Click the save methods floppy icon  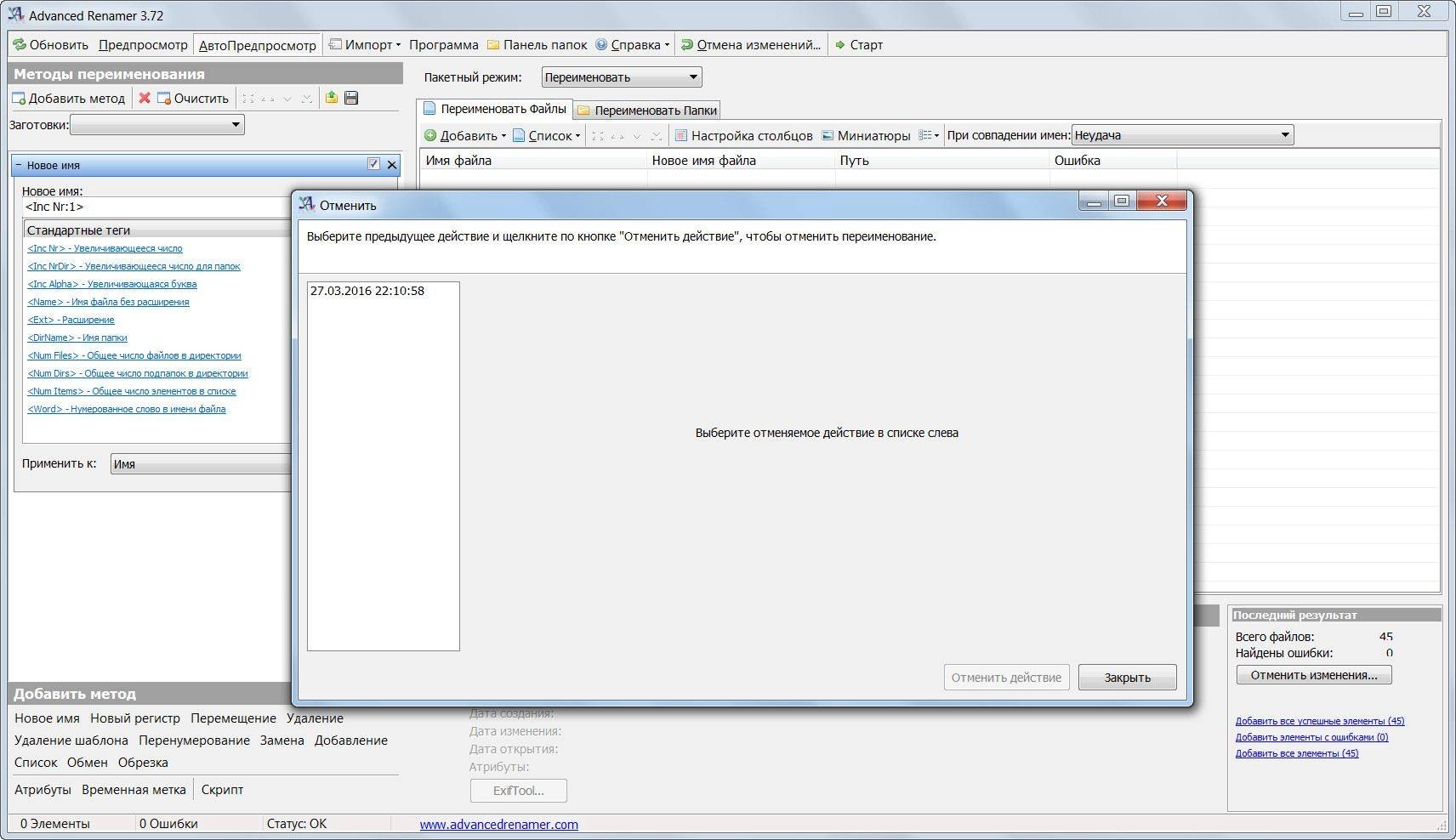tap(351, 98)
